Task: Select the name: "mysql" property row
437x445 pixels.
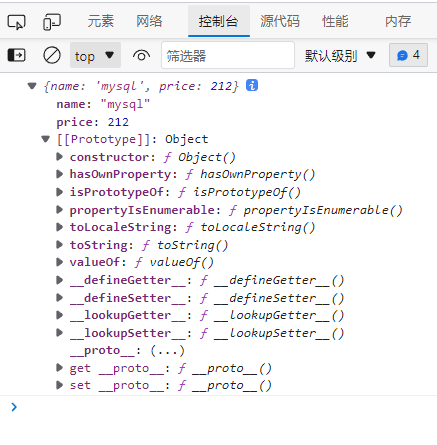Action: click(103, 104)
